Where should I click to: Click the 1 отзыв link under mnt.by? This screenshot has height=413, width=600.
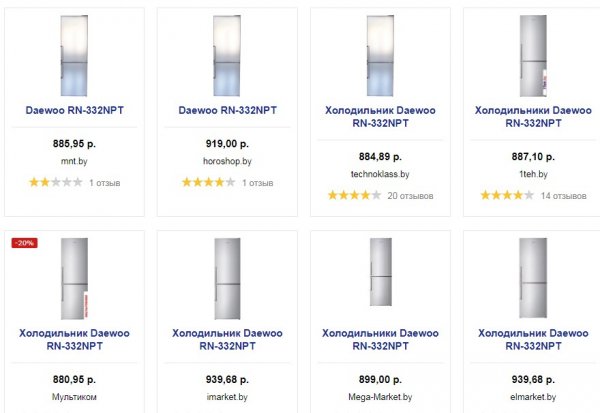105,183
